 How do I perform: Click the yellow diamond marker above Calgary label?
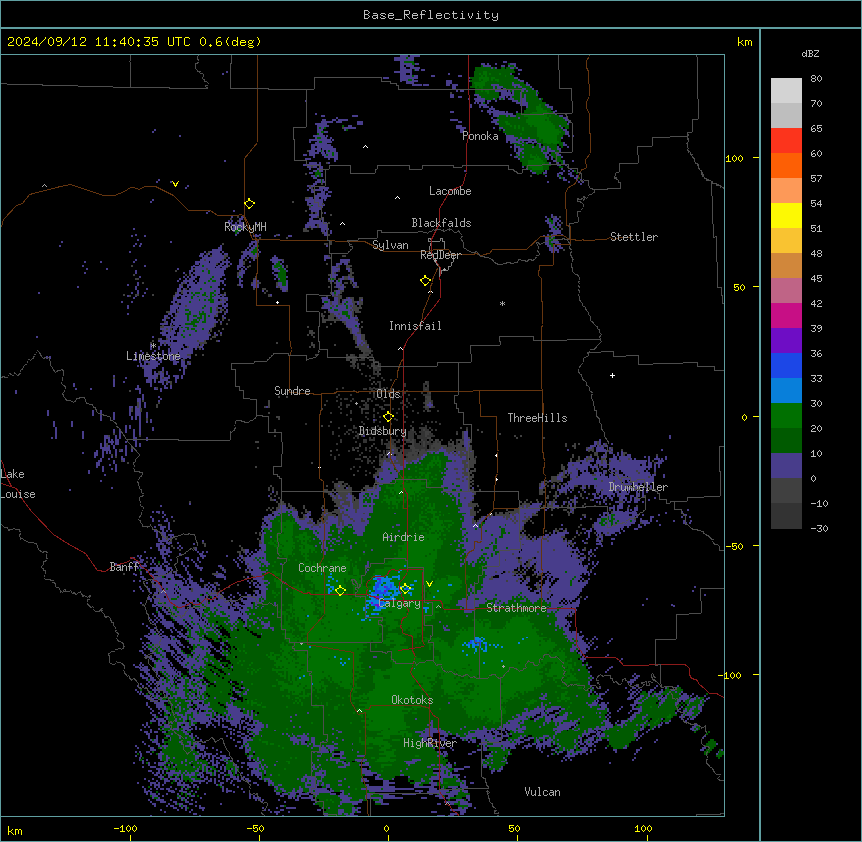click(x=405, y=589)
